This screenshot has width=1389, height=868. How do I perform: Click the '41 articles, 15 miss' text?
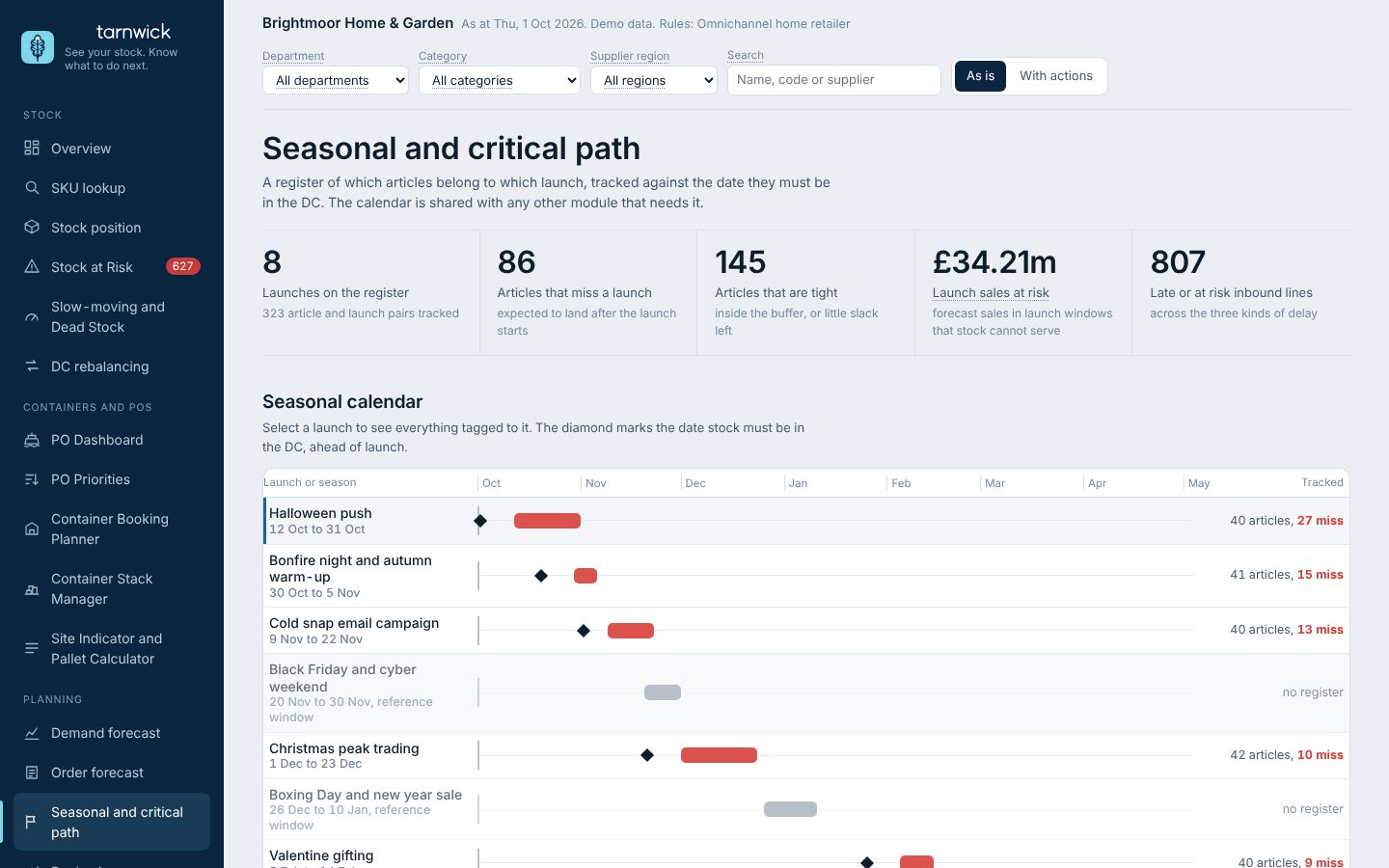point(1287,575)
